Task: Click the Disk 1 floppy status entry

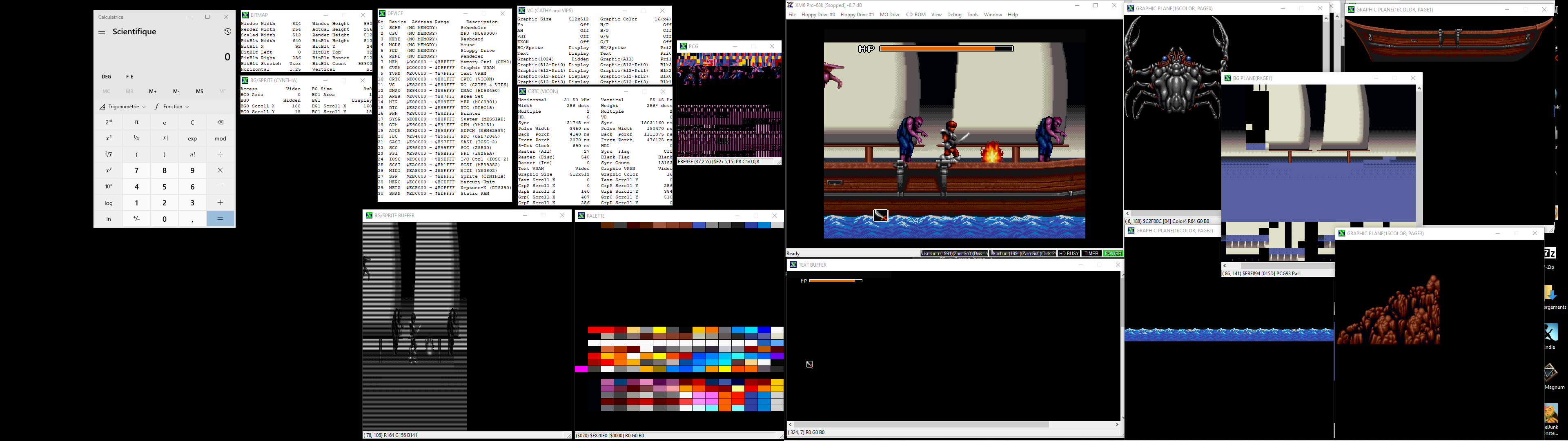Action: (954, 254)
